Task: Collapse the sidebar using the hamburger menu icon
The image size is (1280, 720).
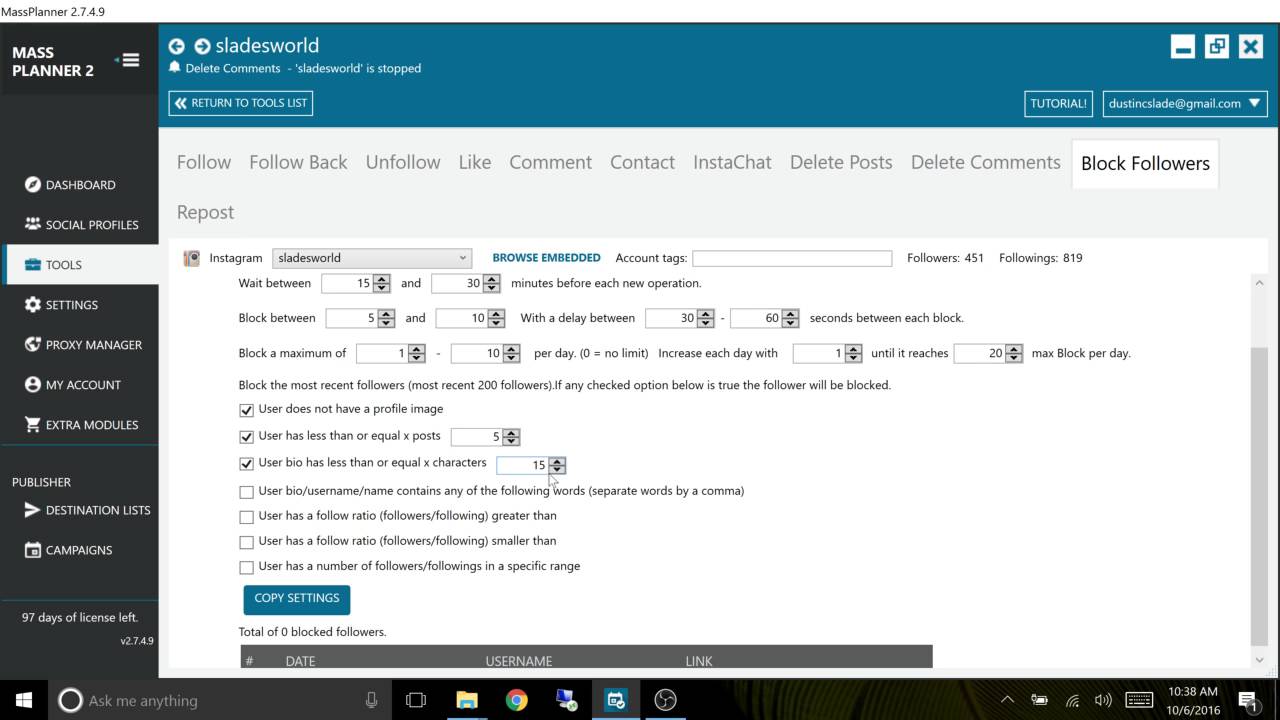Action: coord(128,60)
